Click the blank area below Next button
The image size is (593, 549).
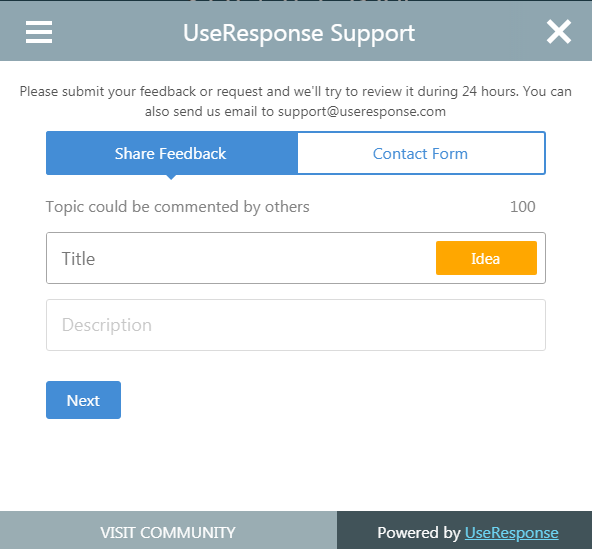click(x=296, y=465)
